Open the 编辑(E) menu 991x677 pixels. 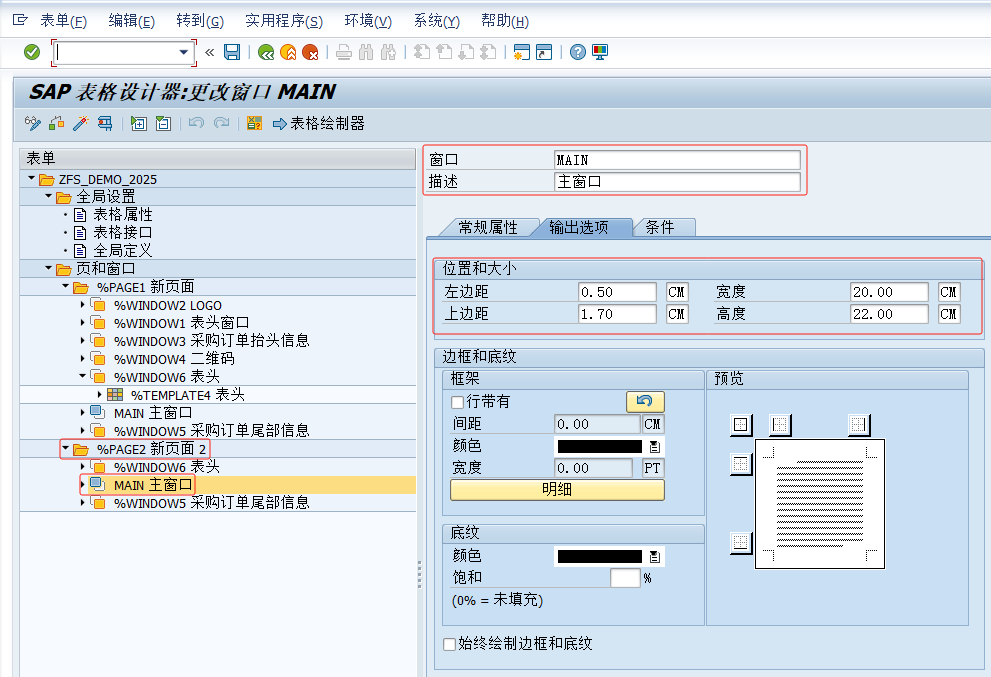point(131,21)
